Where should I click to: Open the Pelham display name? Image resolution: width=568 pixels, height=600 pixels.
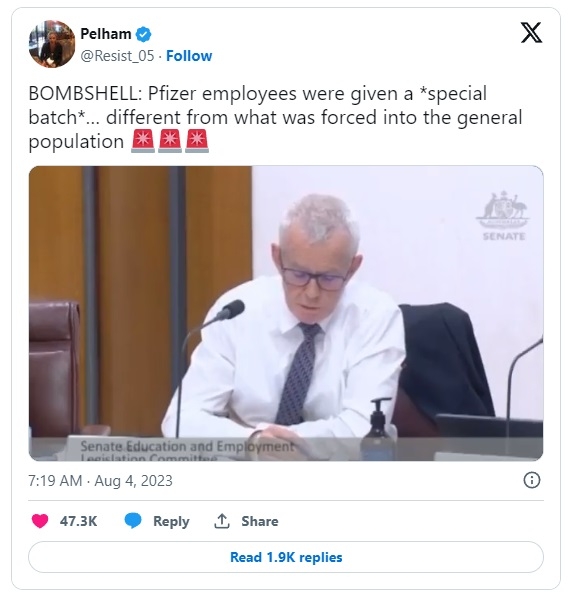[106, 34]
